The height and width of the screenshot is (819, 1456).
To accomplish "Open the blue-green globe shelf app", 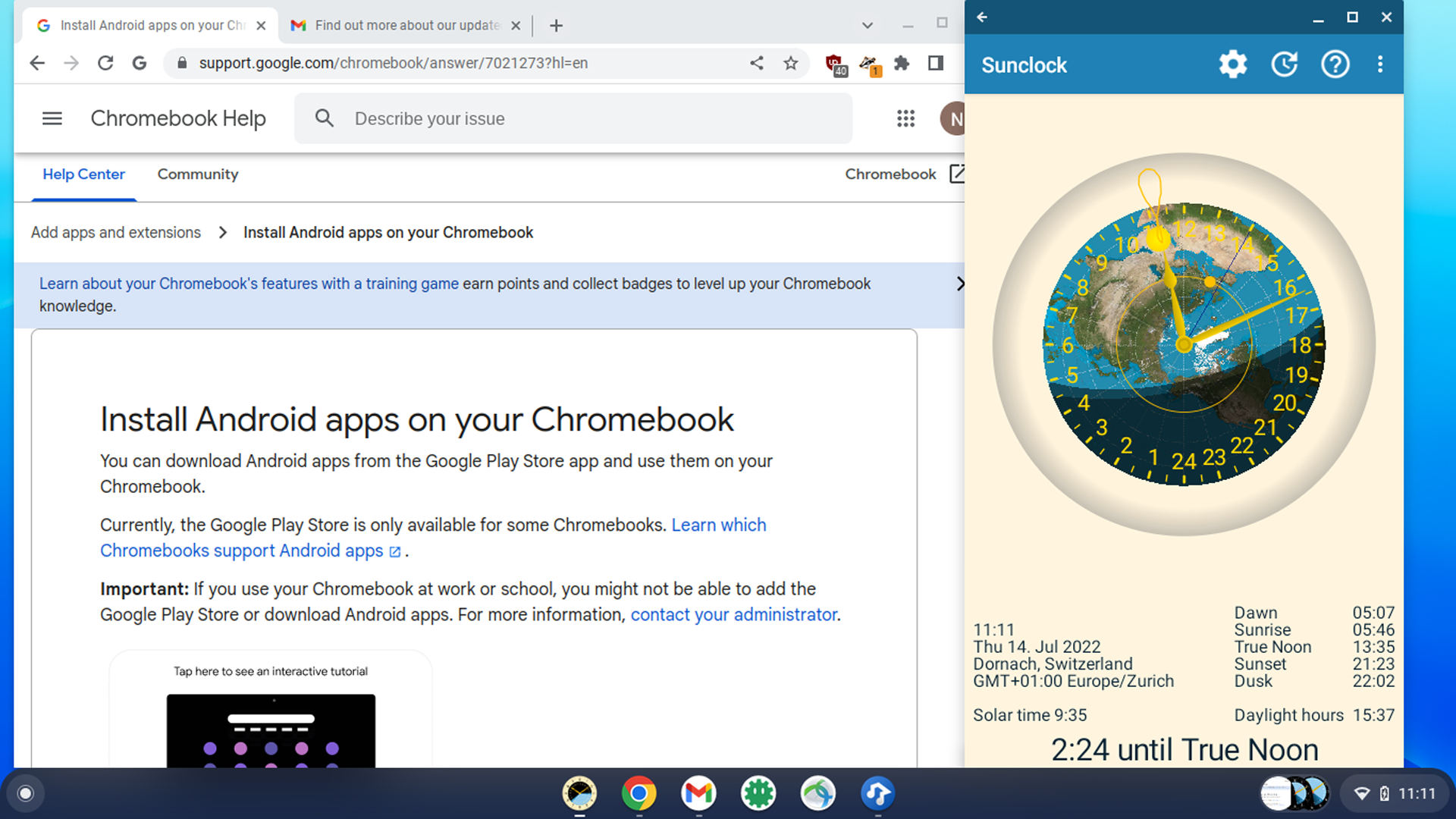I will (817, 793).
